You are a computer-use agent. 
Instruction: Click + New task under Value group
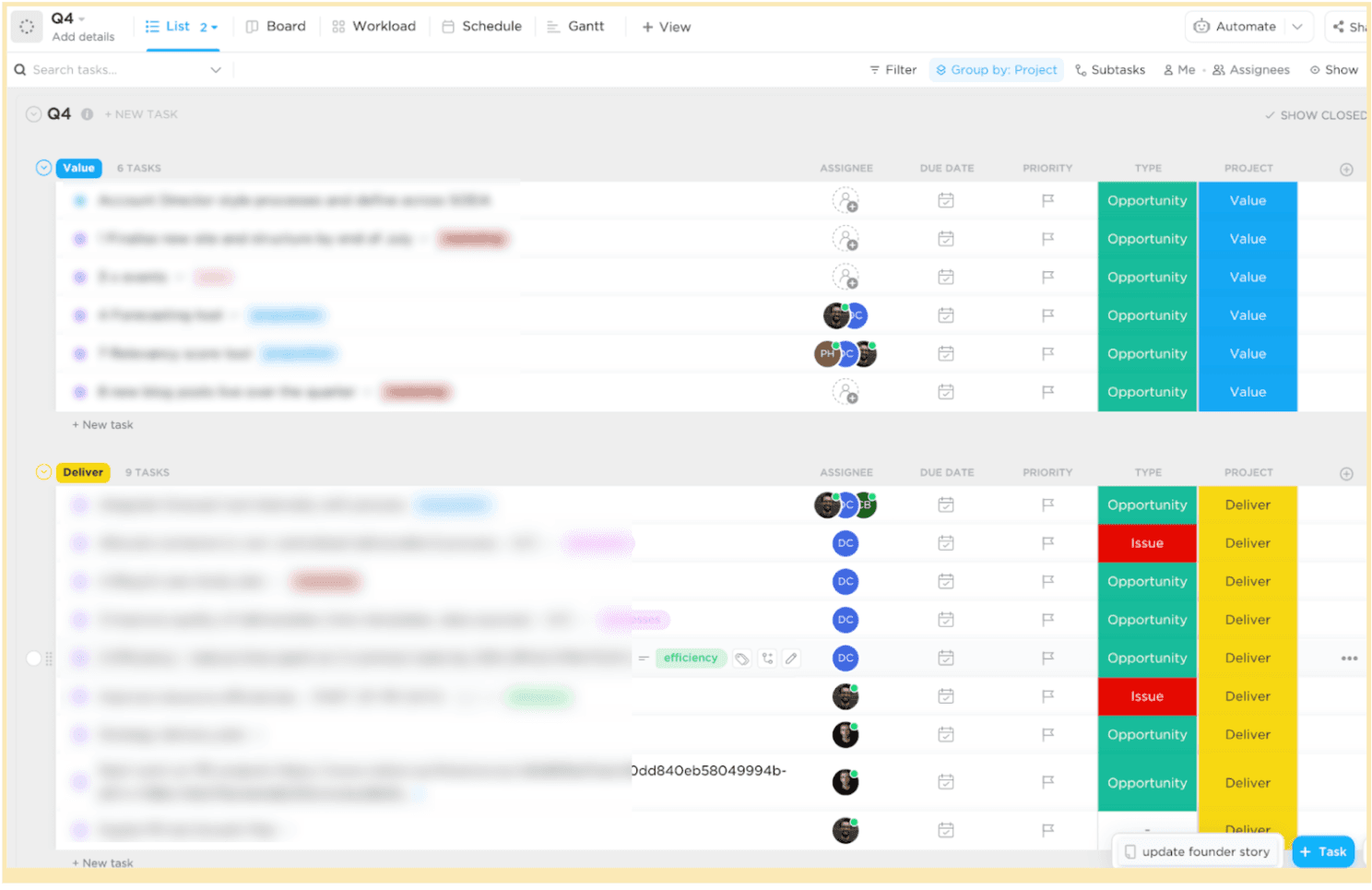[x=102, y=425]
